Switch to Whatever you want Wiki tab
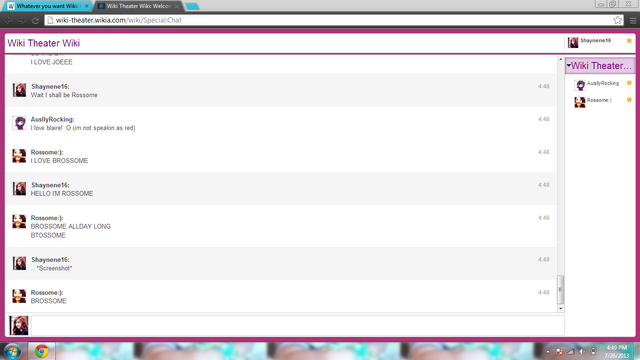This screenshot has width=640, height=360. click(48, 6)
